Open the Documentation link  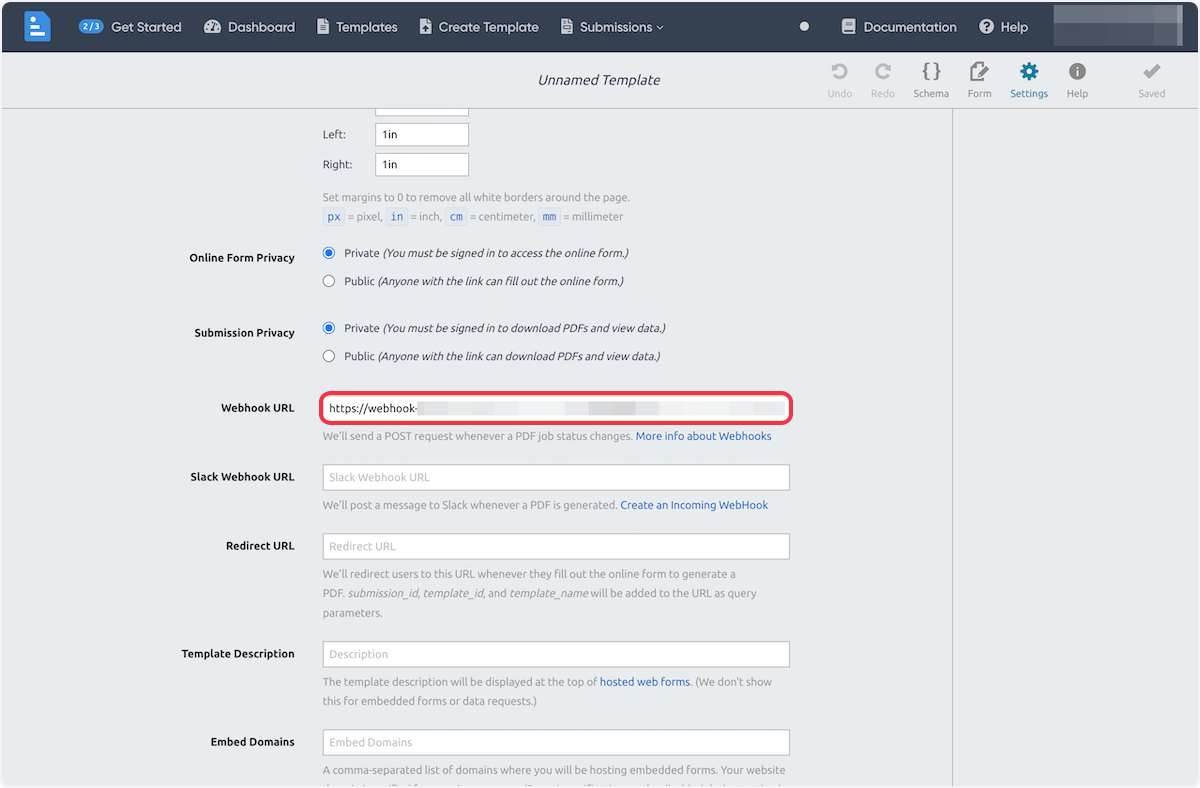pos(899,27)
